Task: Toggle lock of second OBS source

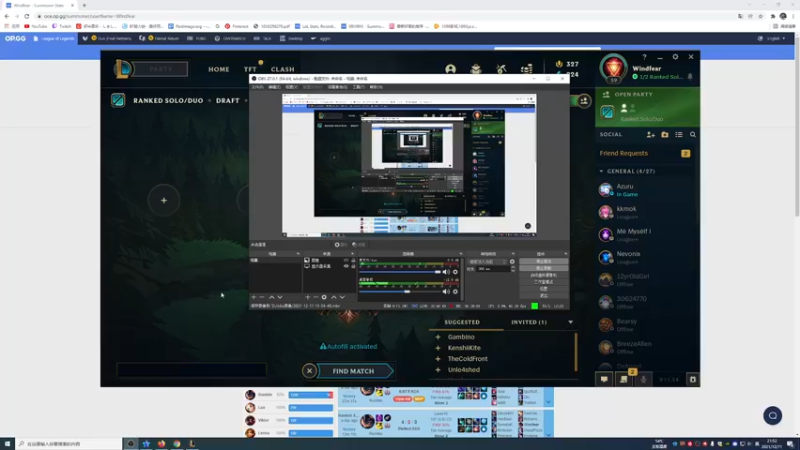Action: coord(353,266)
